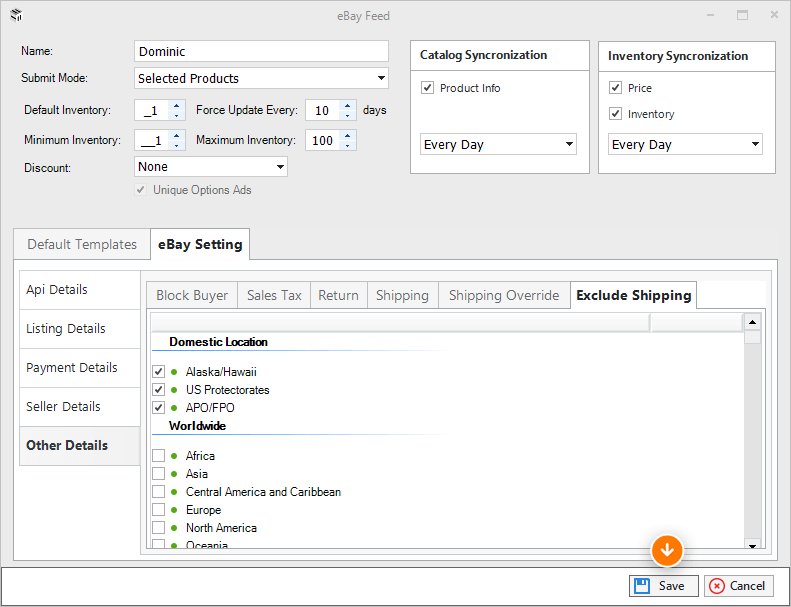791x607 pixels.
Task: Uncheck APO/FPO exclusion
Action: coord(158,408)
